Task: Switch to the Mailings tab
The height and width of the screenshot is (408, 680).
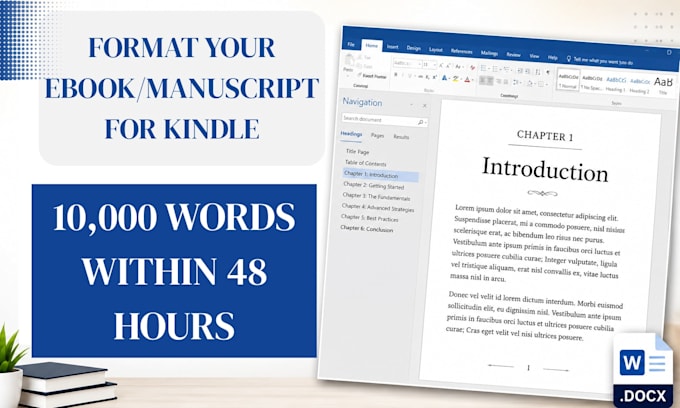Action: (x=489, y=53)
